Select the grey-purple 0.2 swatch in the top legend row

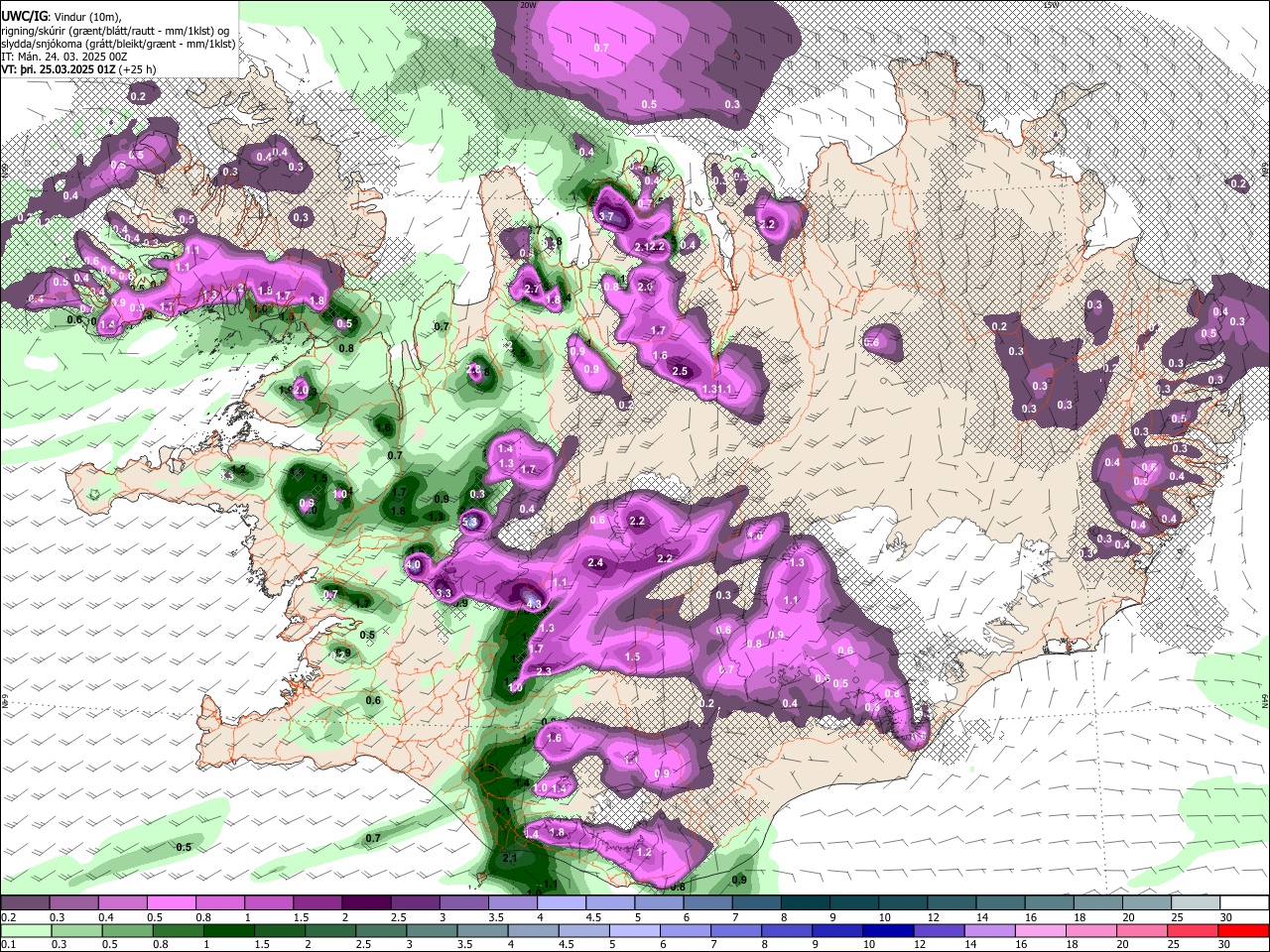click(x=25, y=903)
